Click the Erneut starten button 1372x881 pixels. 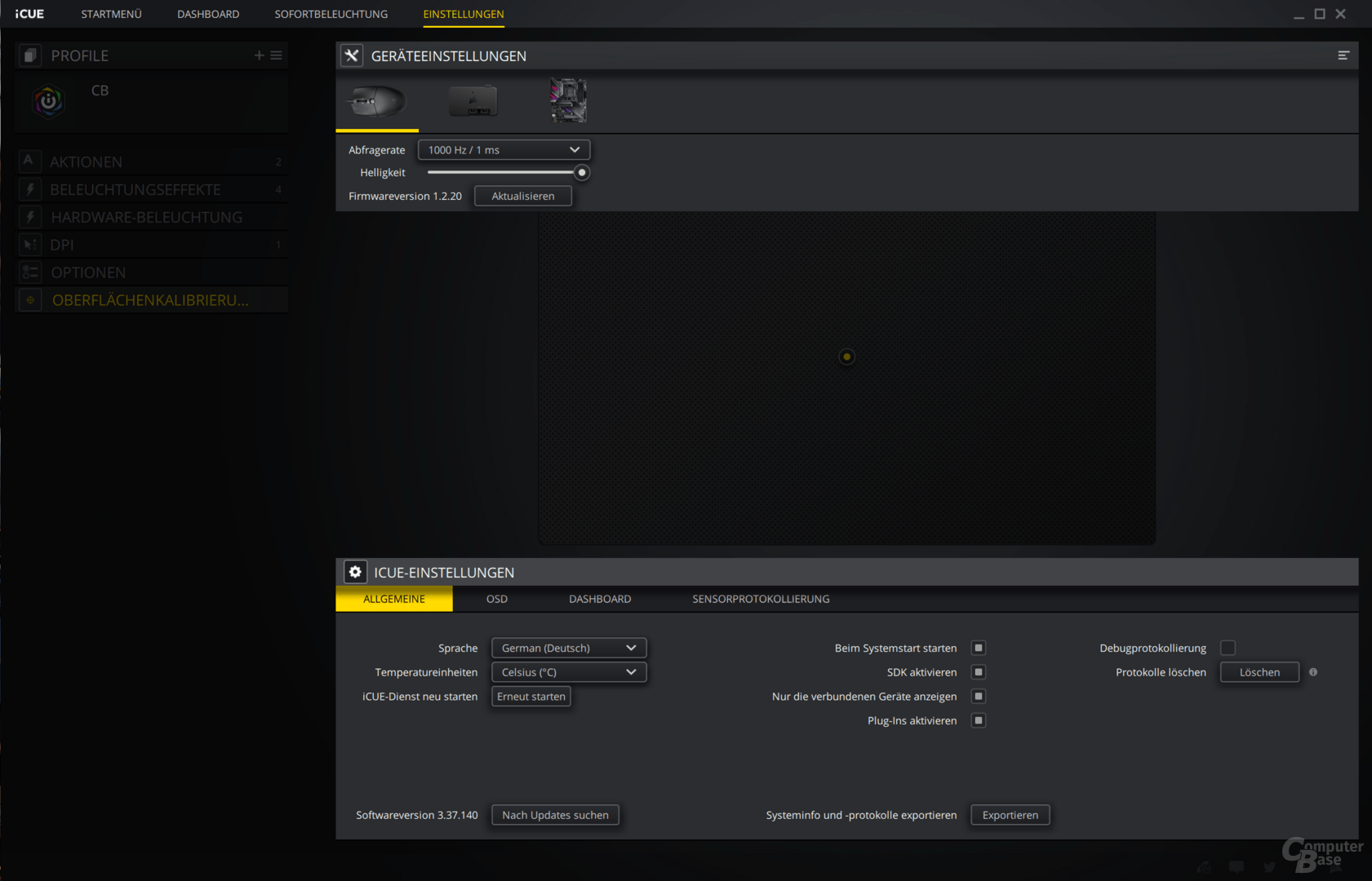pyautogui.click(x=531, y=697)
